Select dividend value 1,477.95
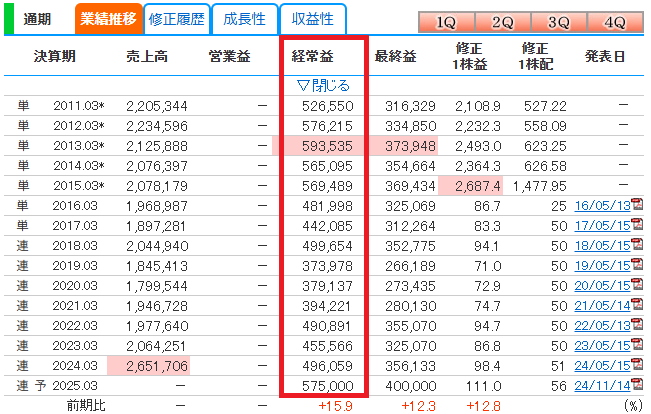 tap(540, 186)
